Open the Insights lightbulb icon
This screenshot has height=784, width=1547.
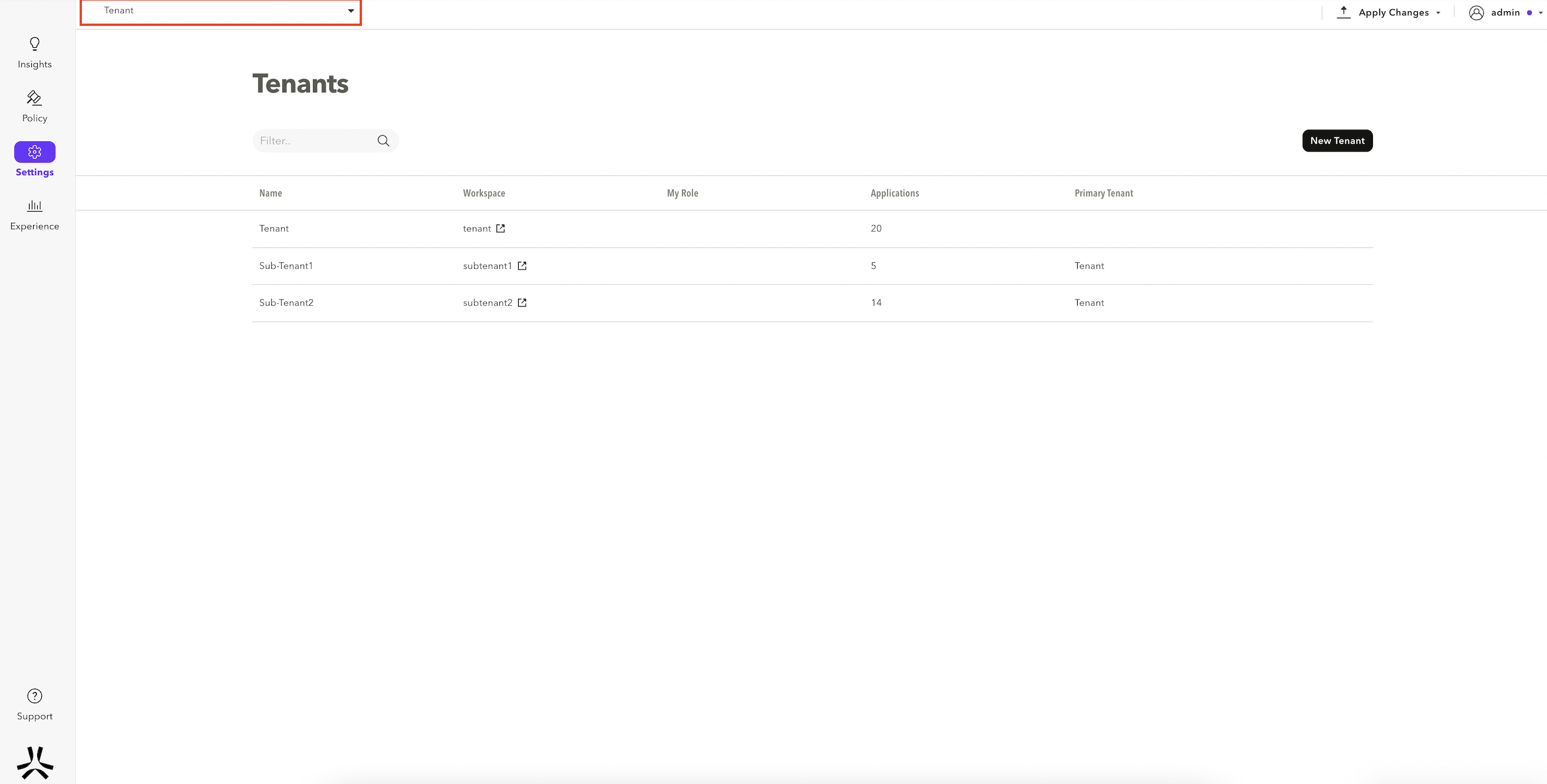pos(35,44)
